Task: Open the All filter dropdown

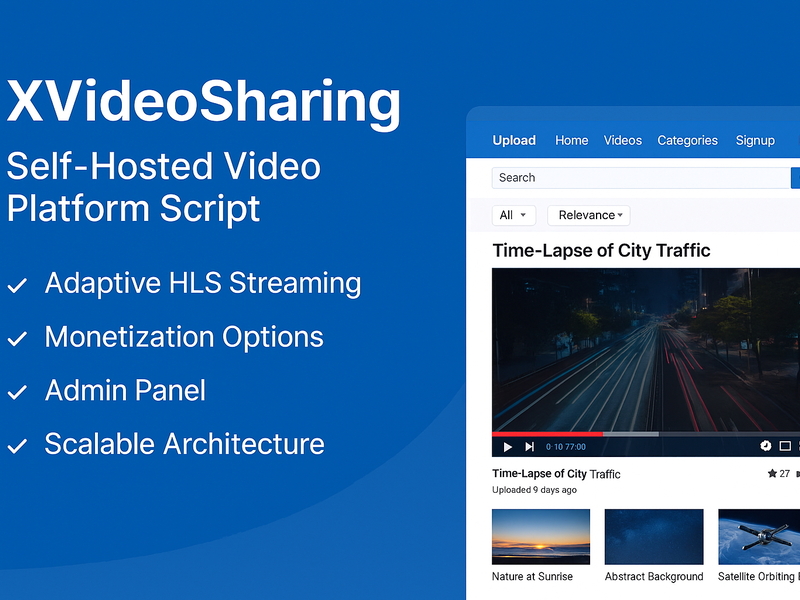Action: coord(513,215)
